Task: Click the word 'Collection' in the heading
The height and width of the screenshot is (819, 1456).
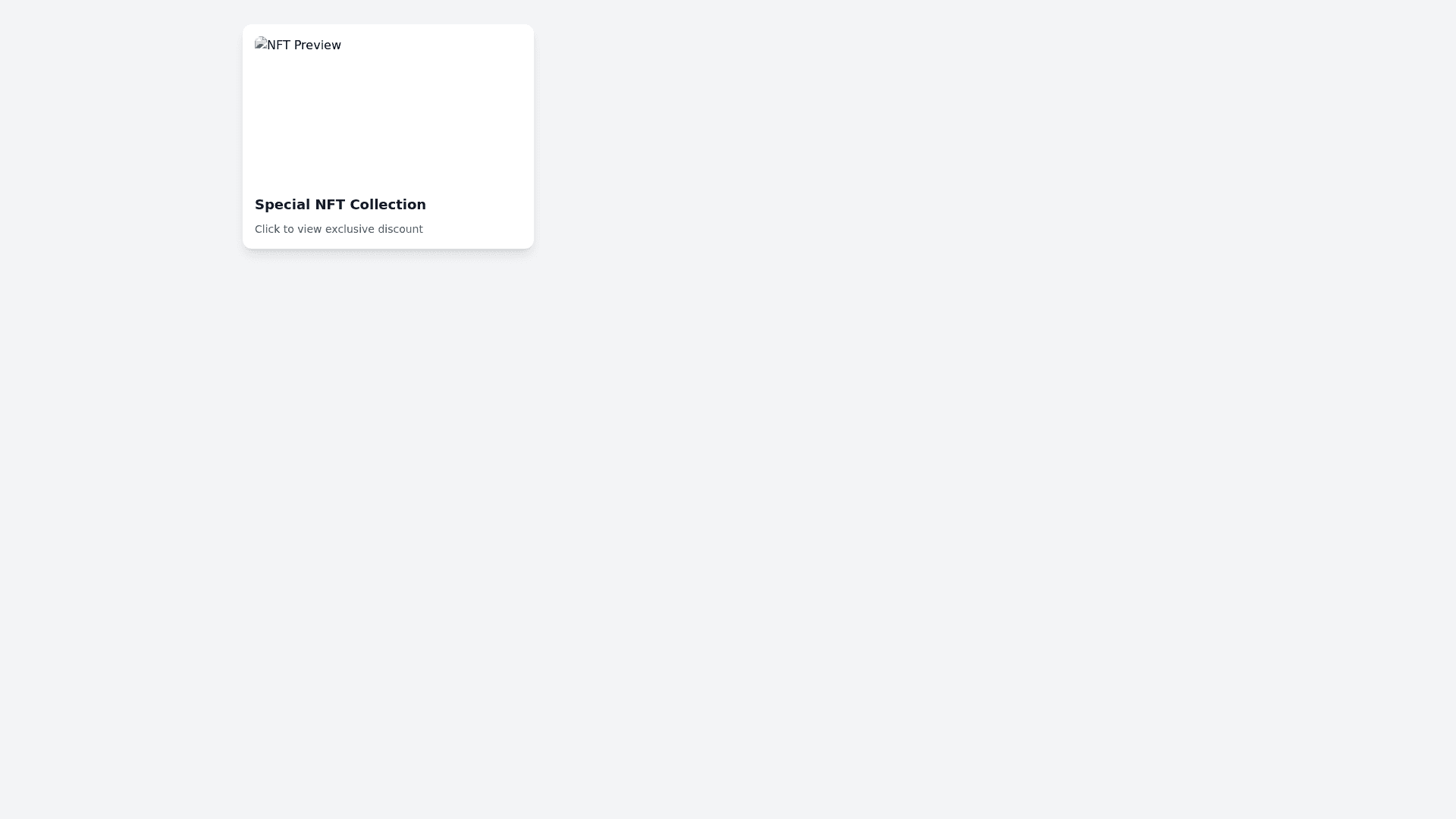Action: pyautogui.click(x=388, y=205)
